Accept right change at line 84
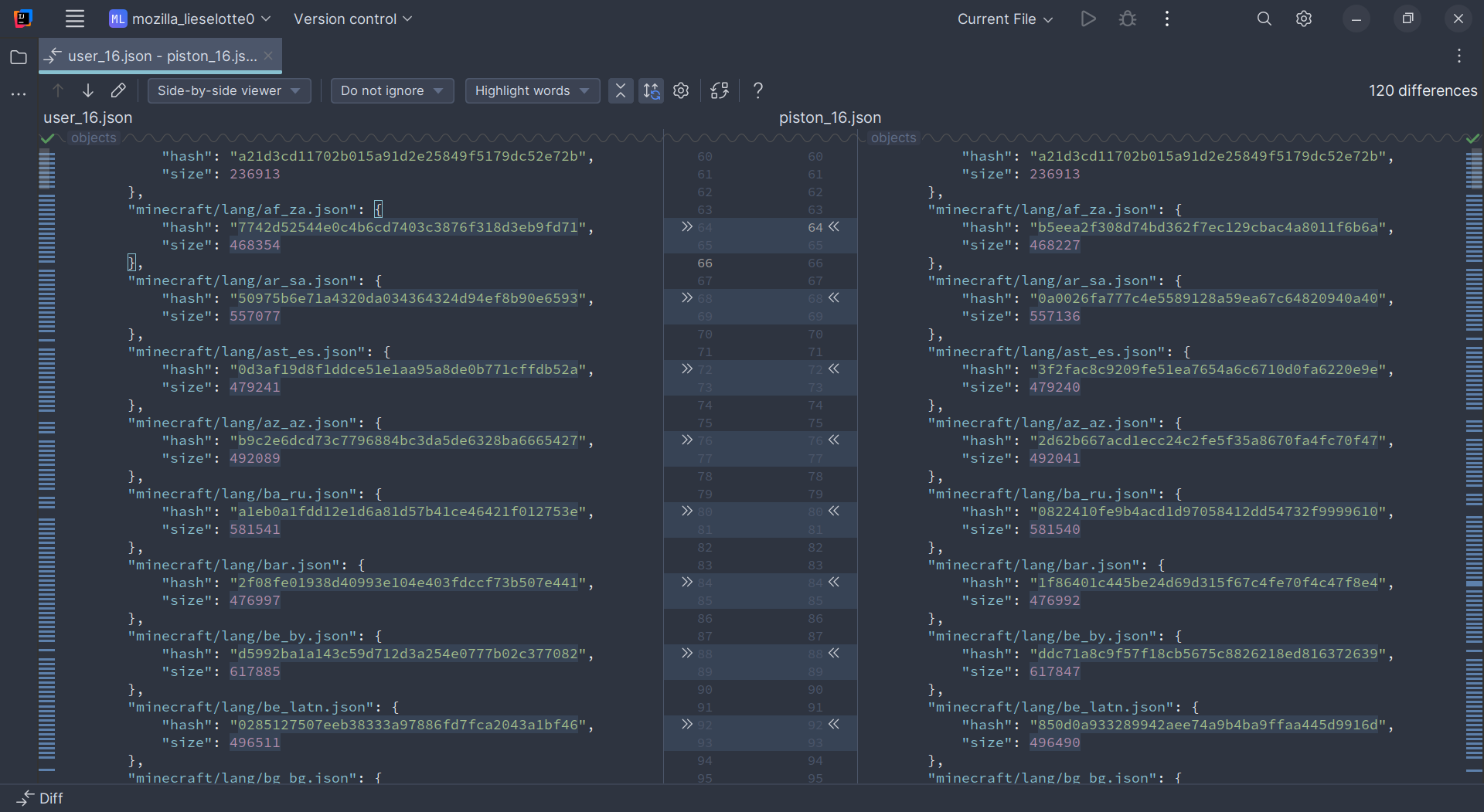 pyautogui.click(x=834, y=583)
